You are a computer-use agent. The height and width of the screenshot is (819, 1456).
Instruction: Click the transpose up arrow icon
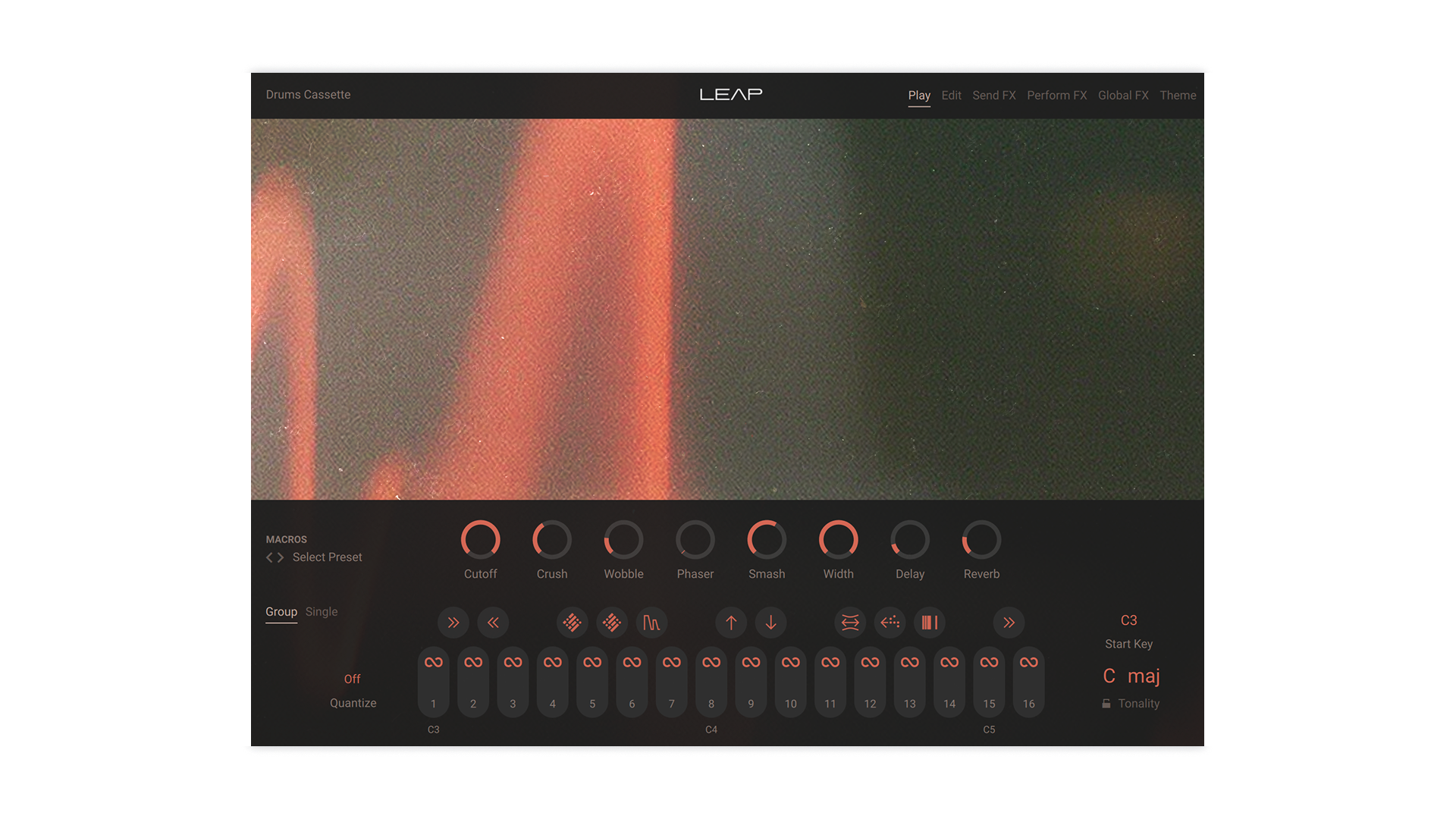[730, 623]
